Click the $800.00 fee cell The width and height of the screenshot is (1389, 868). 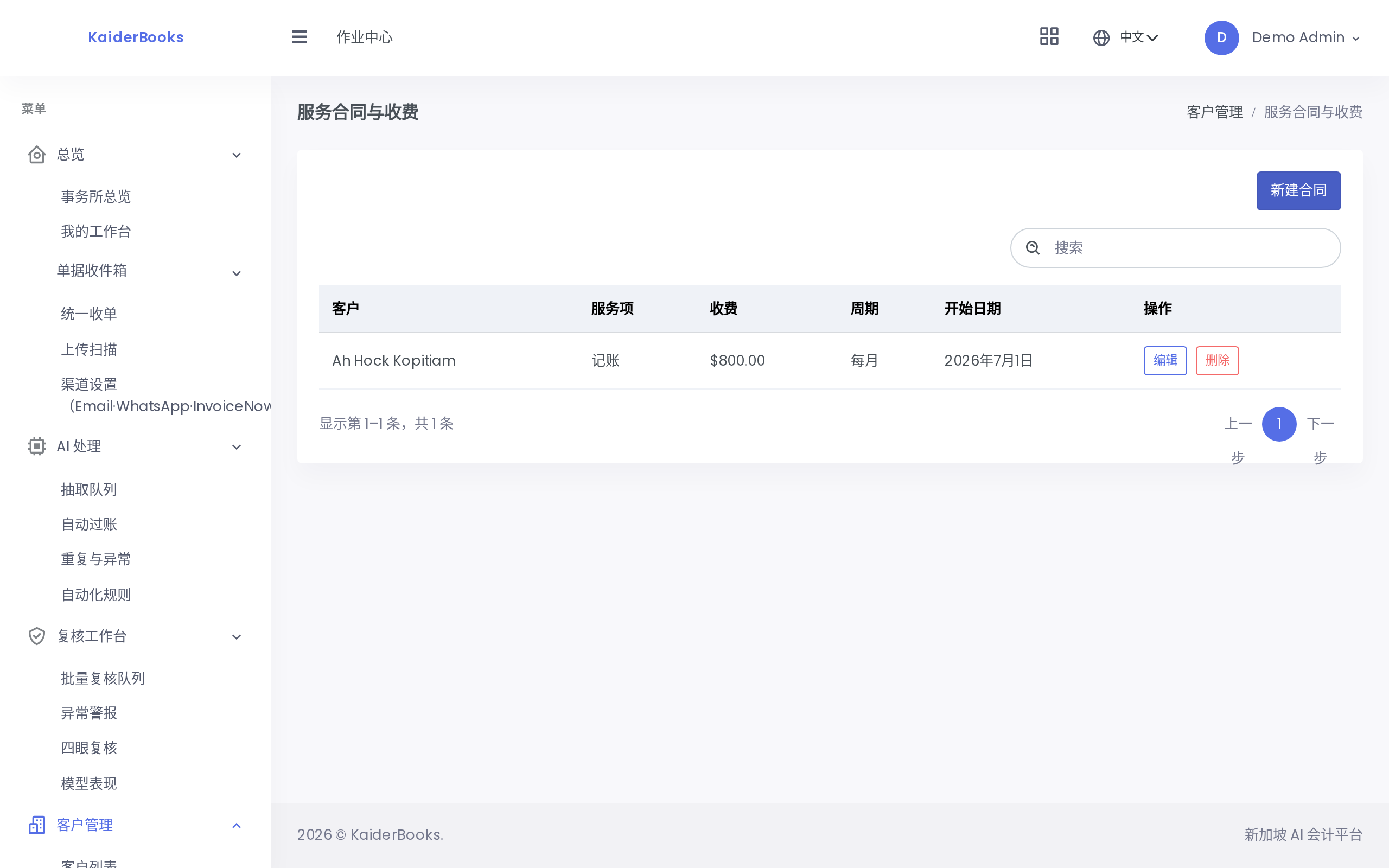point(737,361)
